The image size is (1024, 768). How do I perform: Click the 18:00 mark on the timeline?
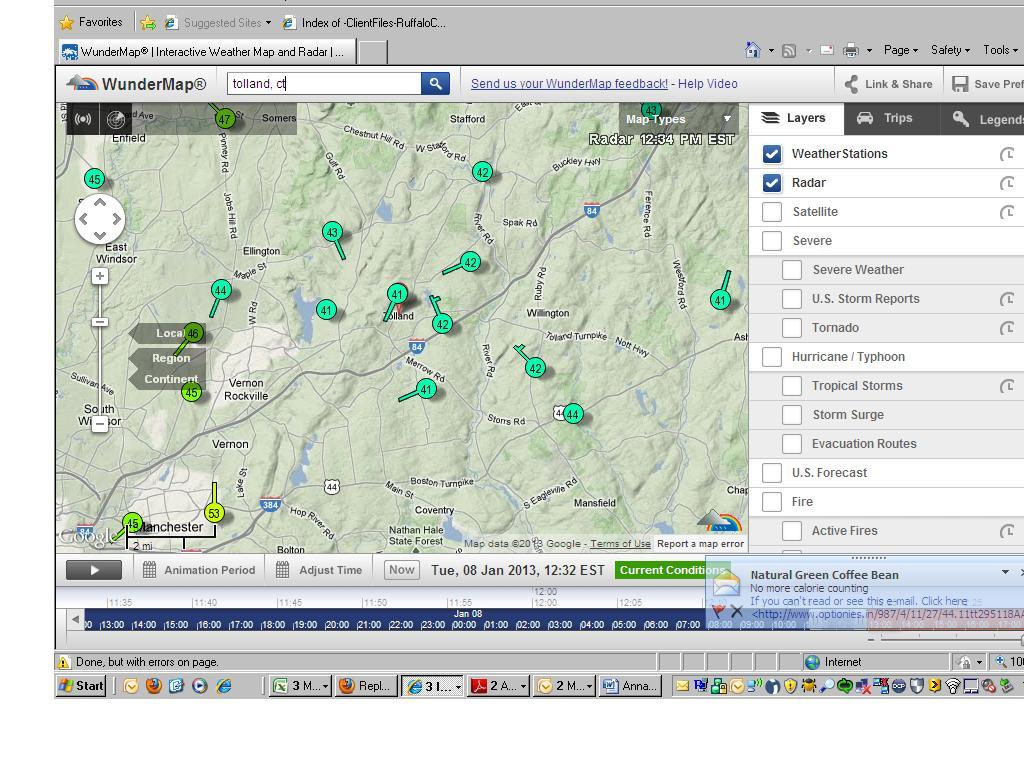click(x=273, y=625)
